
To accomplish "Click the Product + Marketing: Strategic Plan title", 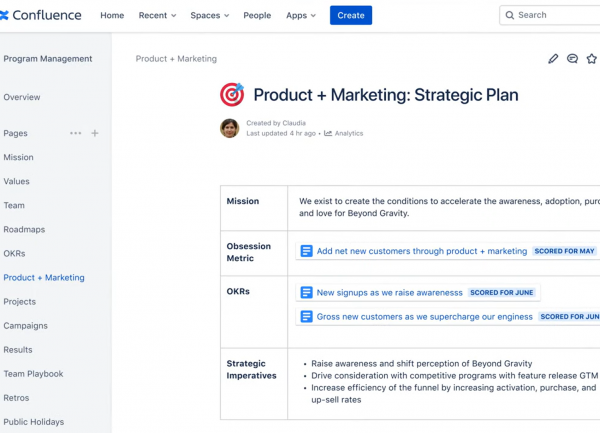I will coord(386,95).
